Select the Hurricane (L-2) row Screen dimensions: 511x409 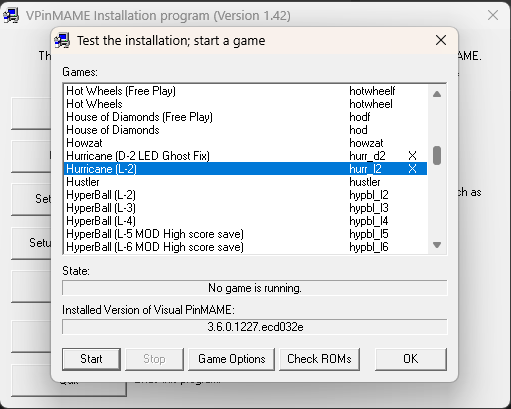[245, 169]
